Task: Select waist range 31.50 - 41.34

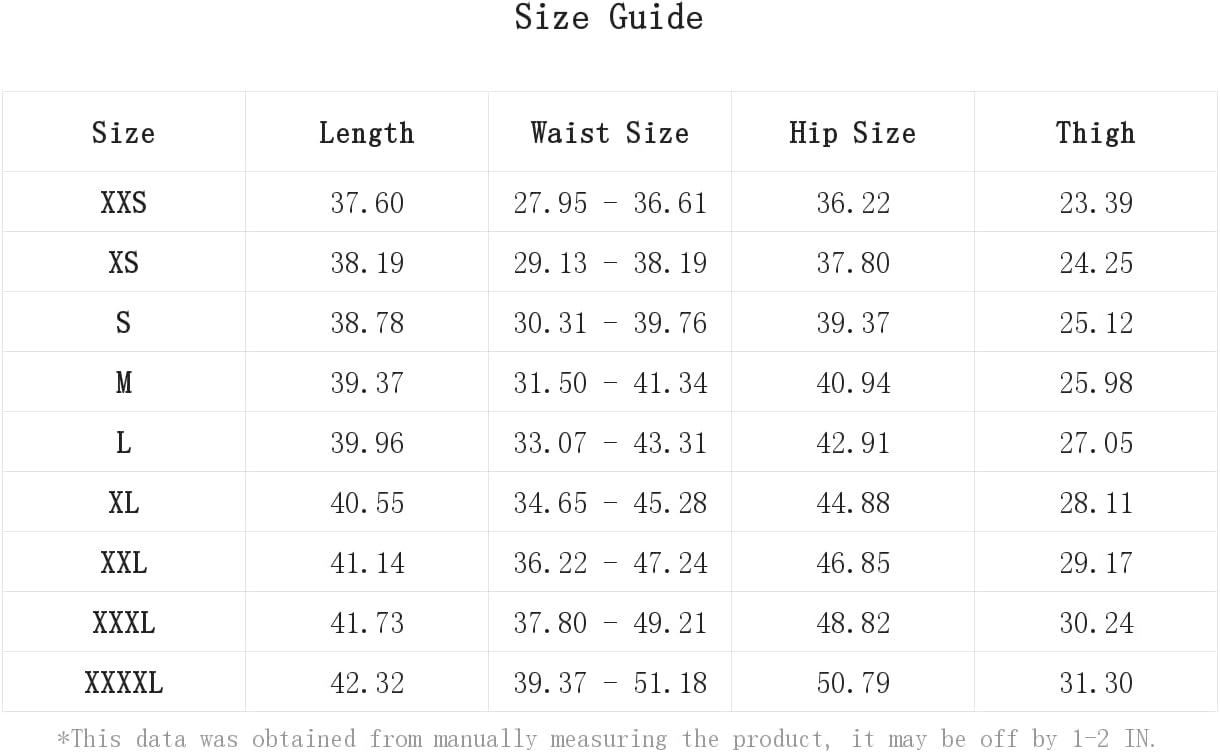Action: pos(610,383)
